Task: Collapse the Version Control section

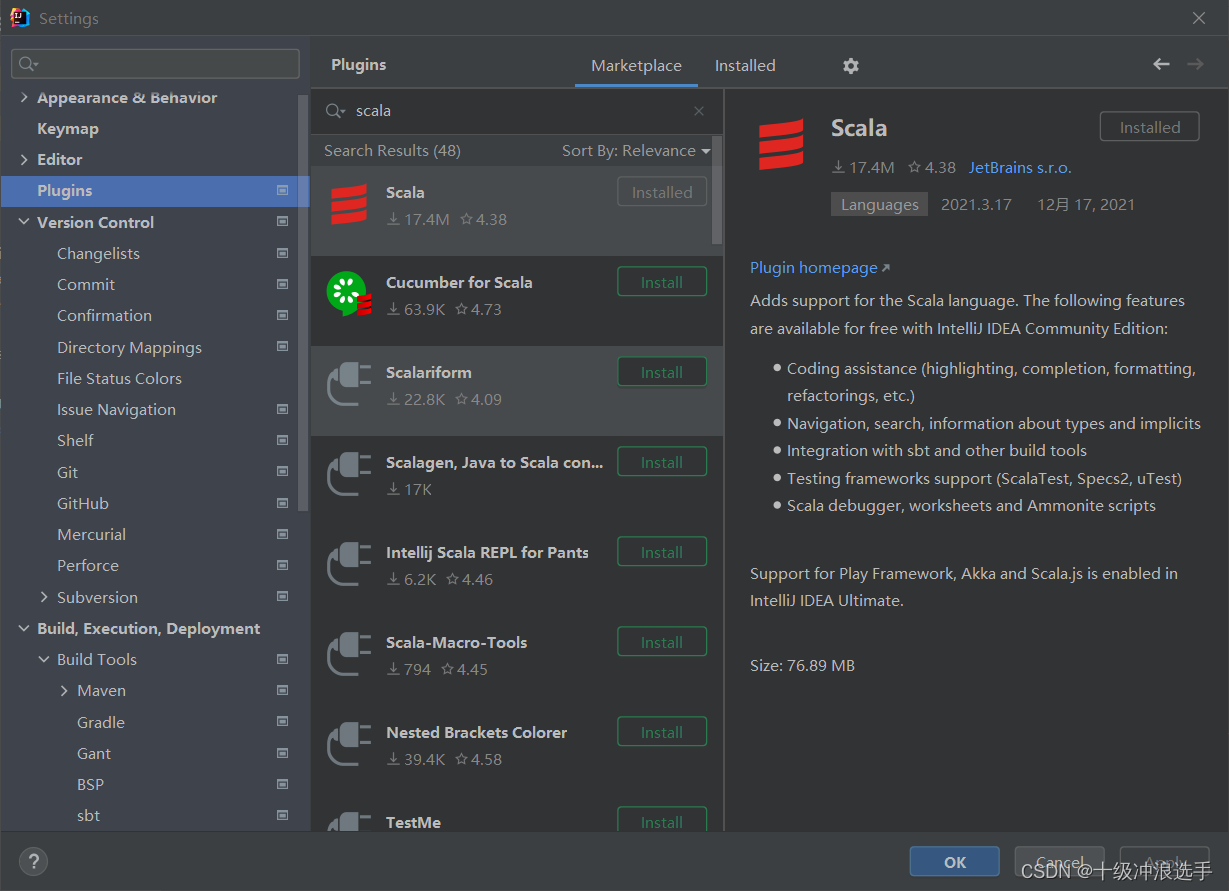Action: [24, 222]
